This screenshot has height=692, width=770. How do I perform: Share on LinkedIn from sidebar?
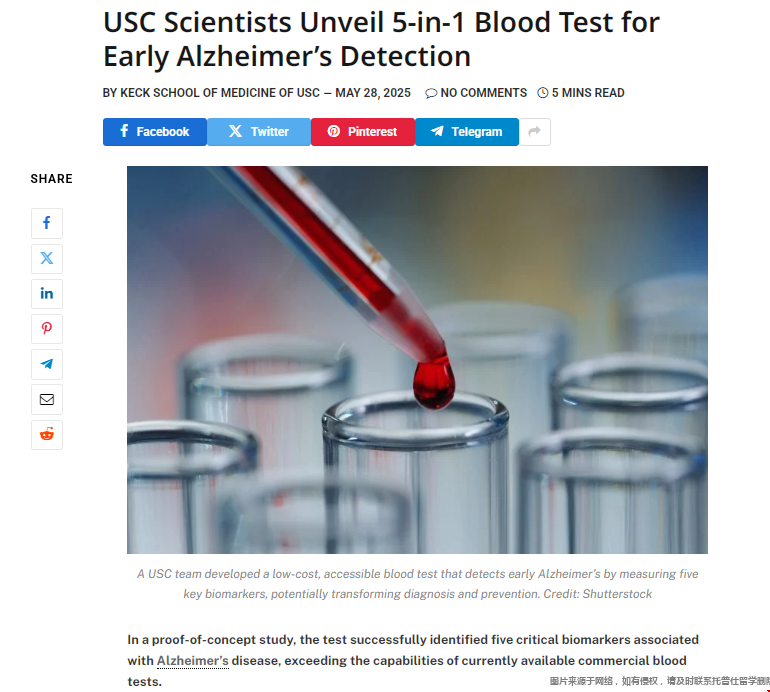[47, 294]
